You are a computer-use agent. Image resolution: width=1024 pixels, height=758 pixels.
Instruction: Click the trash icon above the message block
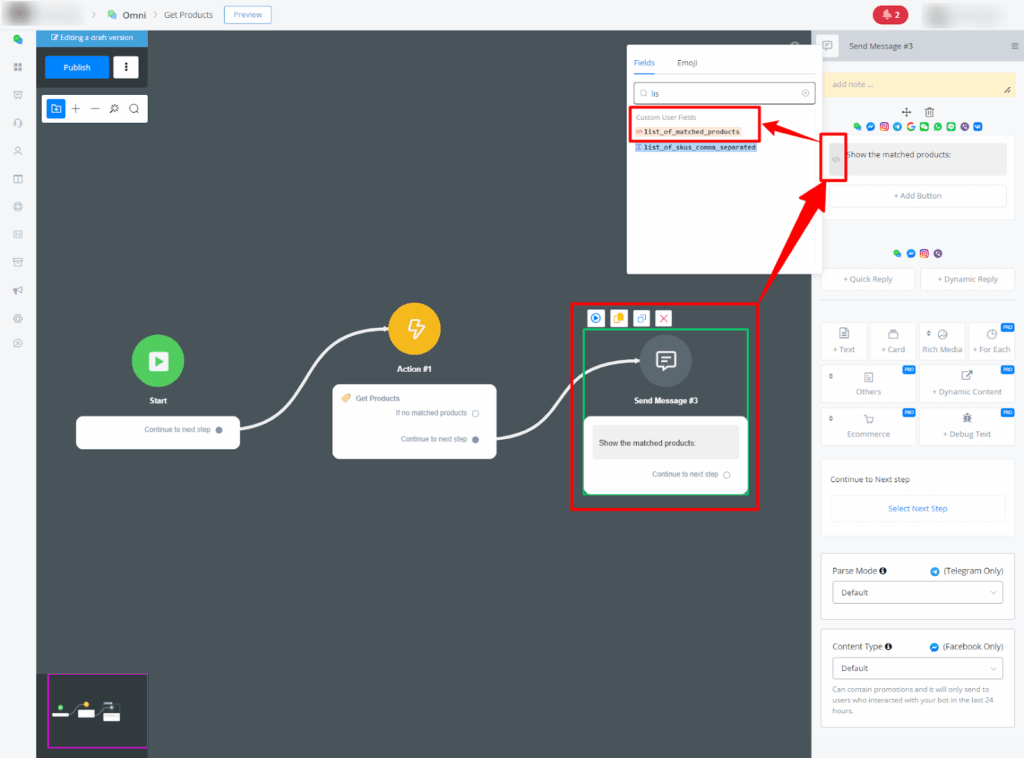click(x=929, y=112)
